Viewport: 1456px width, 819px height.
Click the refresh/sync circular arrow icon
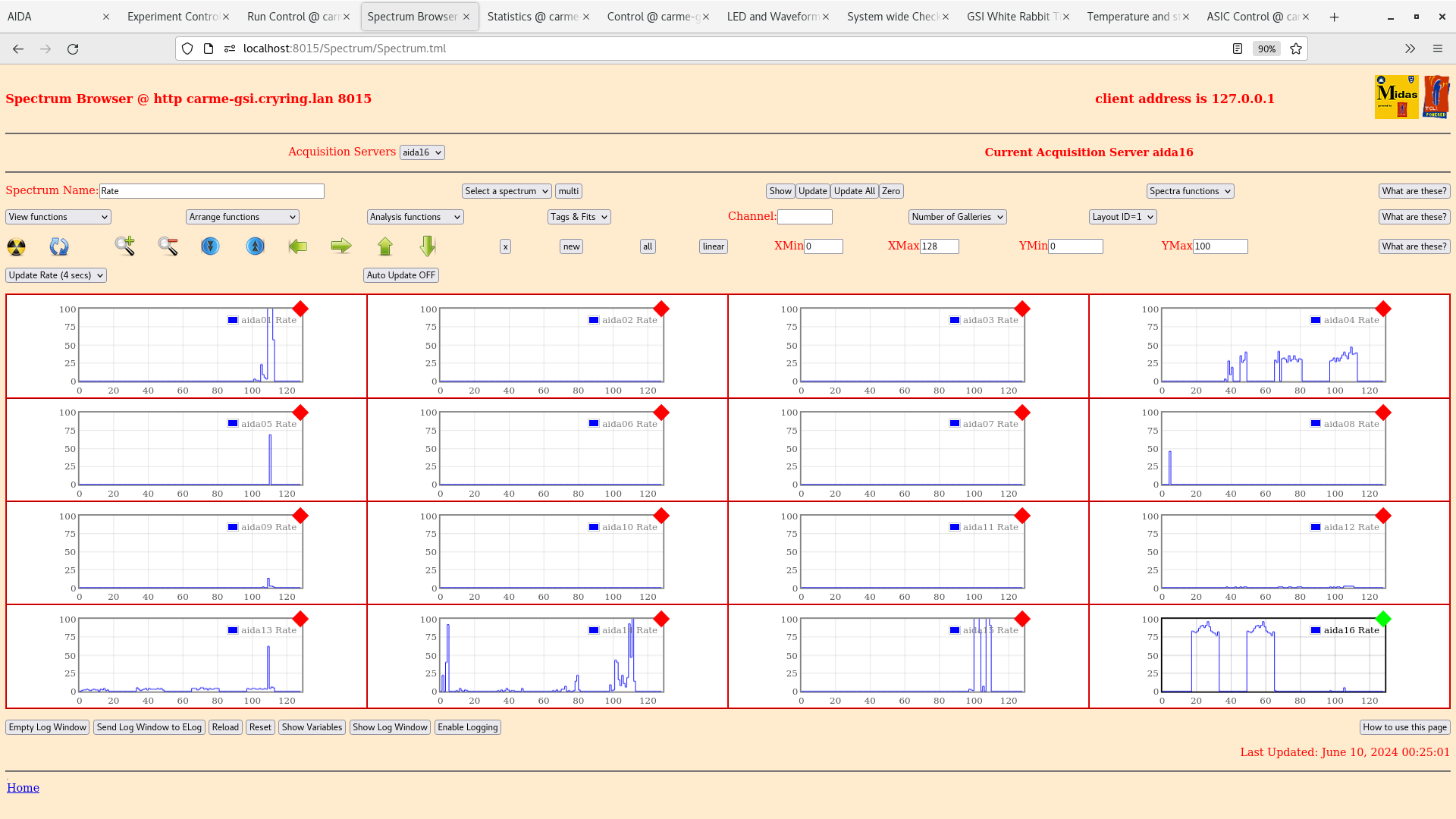59,246
